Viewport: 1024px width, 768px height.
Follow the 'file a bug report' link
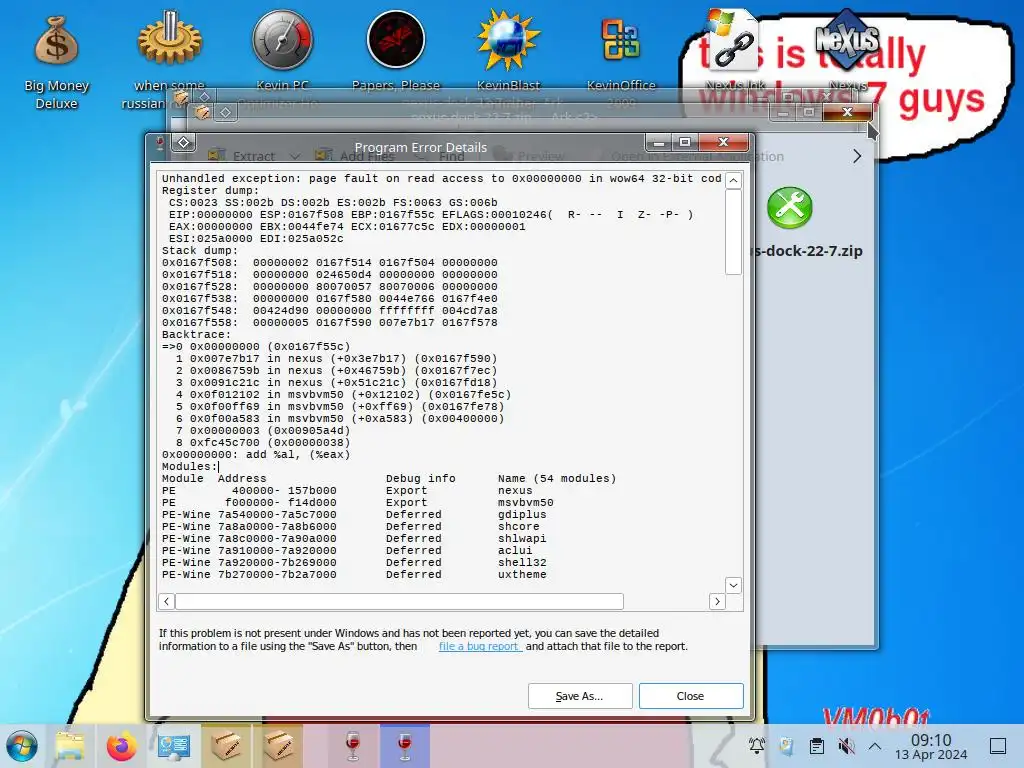click(480, 646)
